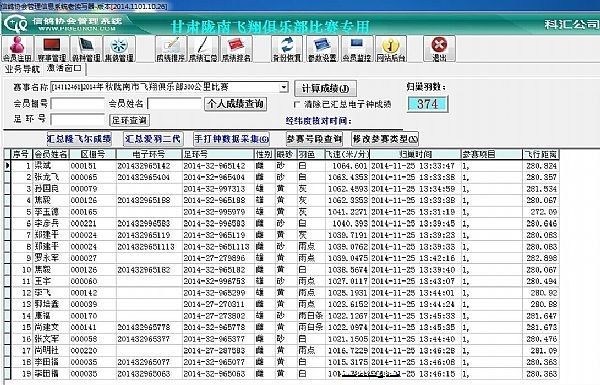The image size is (600, 385).
Task: Click the 计算成绩(J) button
Action: pyautogui.click(x=325, y=88)
